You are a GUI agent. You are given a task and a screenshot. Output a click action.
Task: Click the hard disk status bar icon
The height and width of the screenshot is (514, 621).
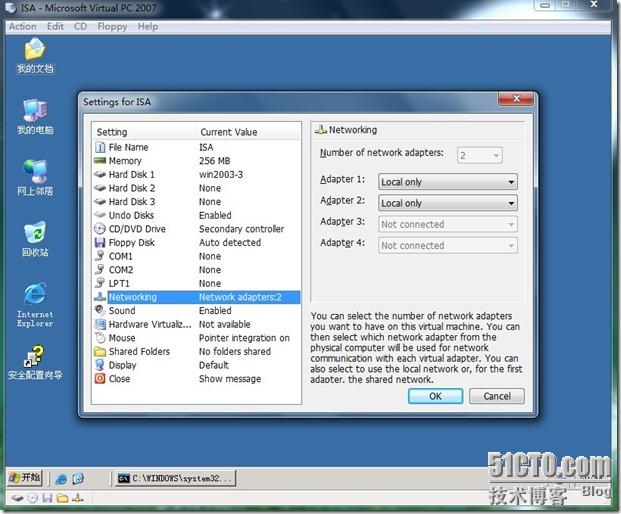17,498
